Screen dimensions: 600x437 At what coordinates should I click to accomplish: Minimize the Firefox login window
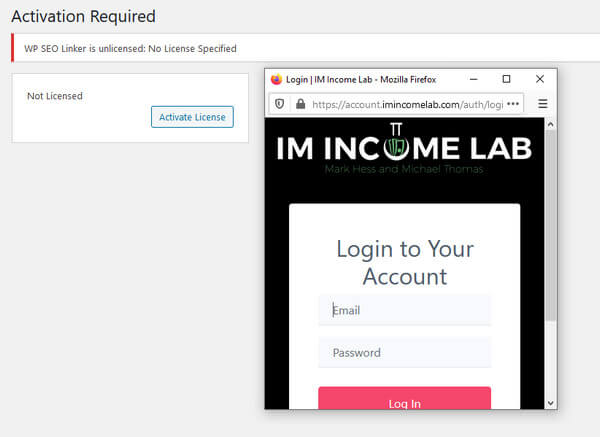tap(474, 79)
